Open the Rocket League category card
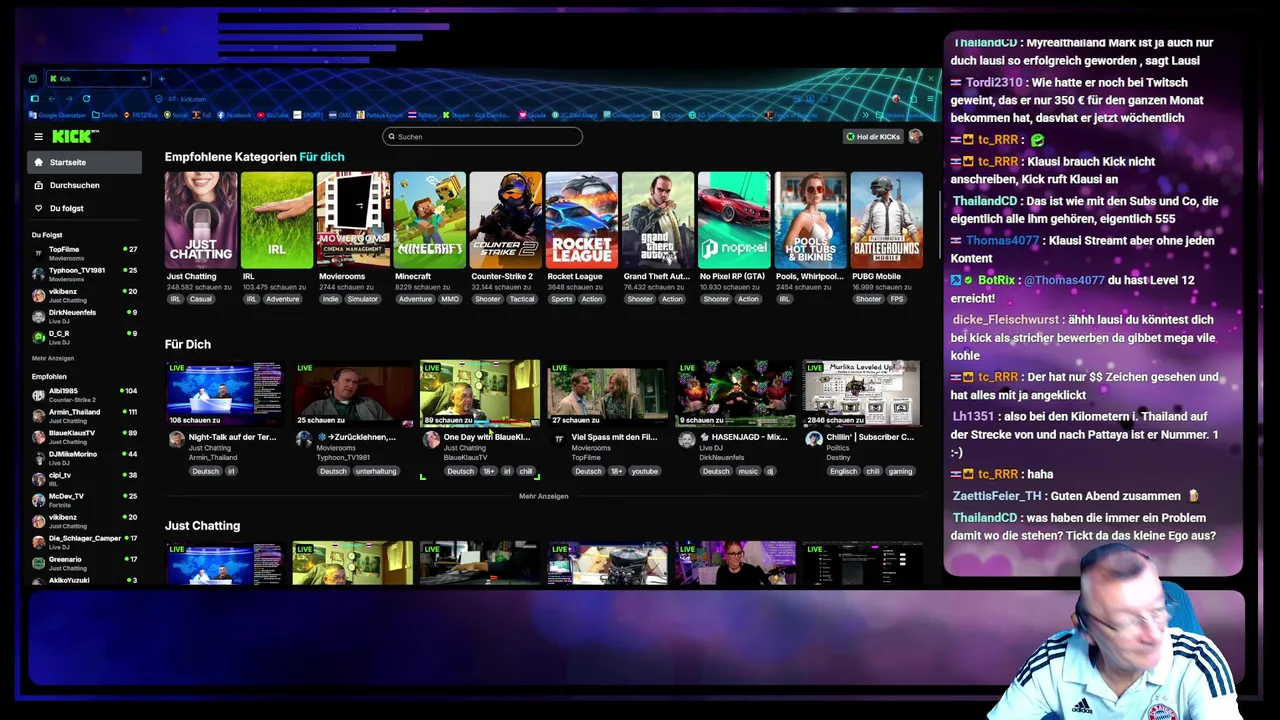The height and width of the screenshot is (720, 1280). pos(581,220)
